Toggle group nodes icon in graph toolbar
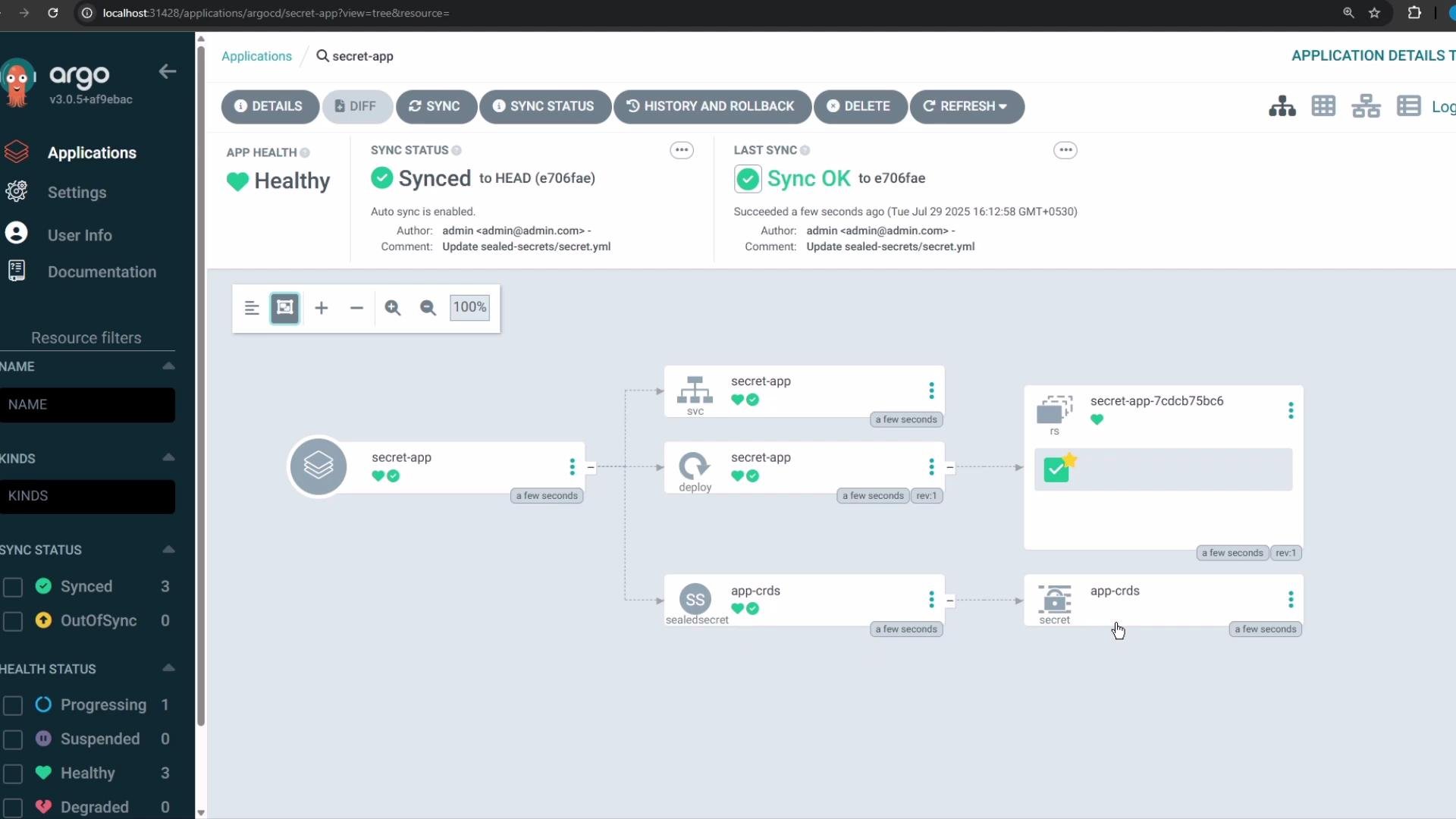 [x=285, y=308]
